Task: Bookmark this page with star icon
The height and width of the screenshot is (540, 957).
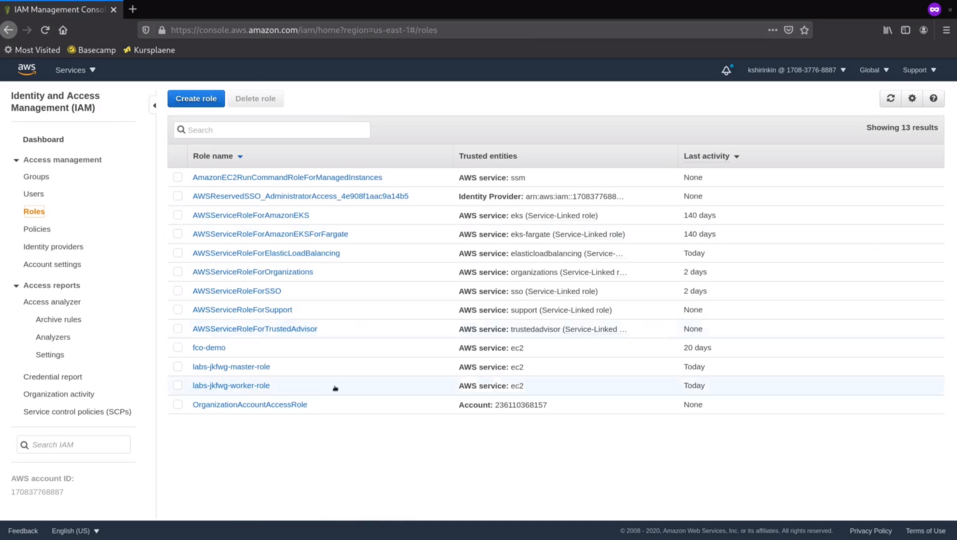Action: pos(804,30)
